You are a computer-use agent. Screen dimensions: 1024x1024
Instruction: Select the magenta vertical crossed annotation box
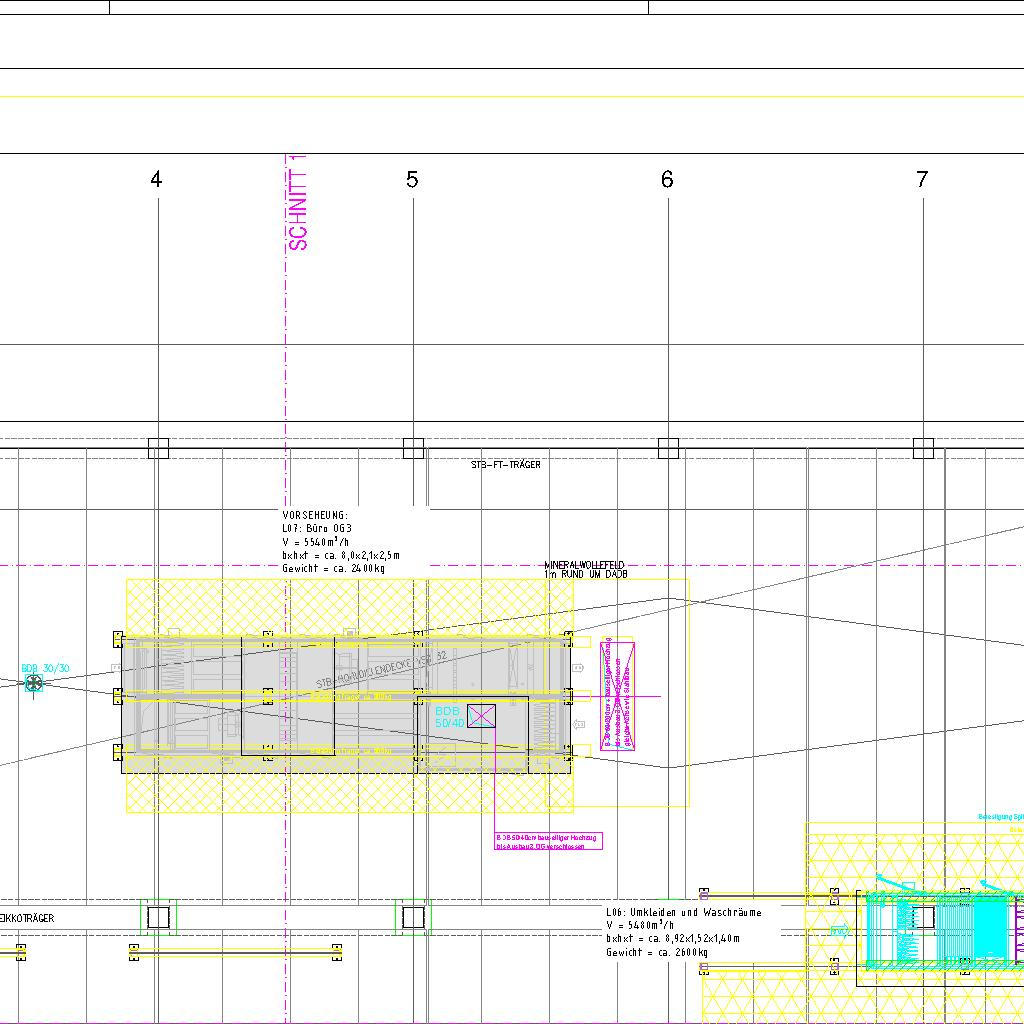[617, 695]
